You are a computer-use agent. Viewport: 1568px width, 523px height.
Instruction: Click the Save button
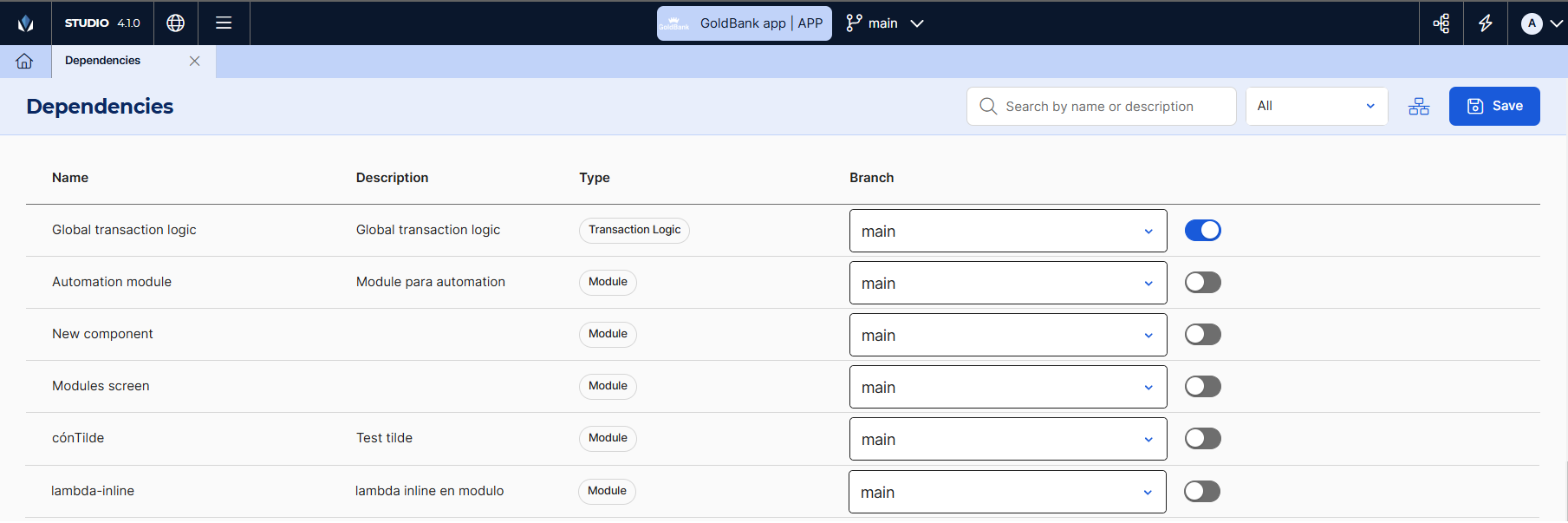pyautogui.click(x=1493, y=107)
